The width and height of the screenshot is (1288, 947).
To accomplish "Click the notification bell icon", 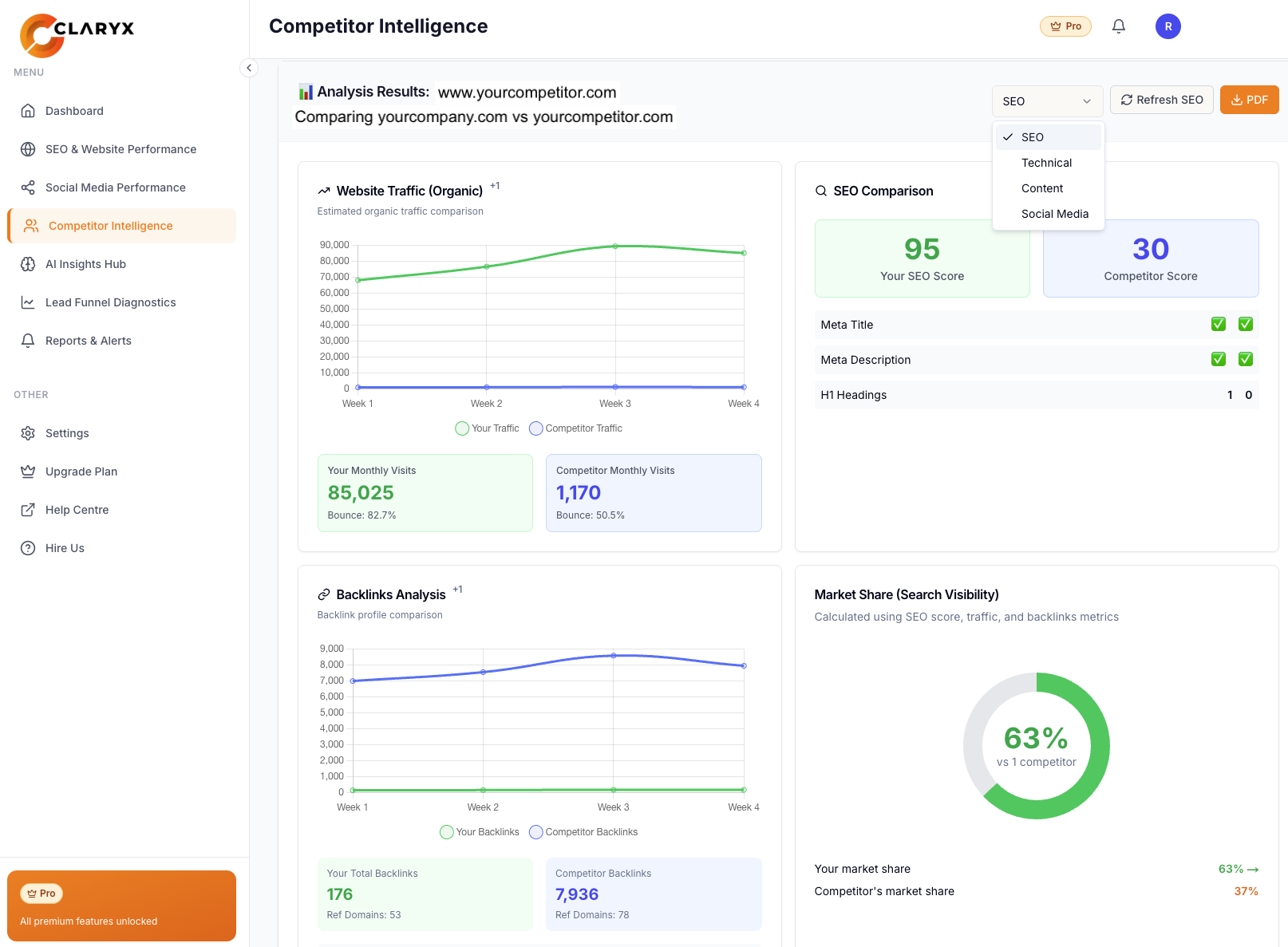I will coord(1119,26).
